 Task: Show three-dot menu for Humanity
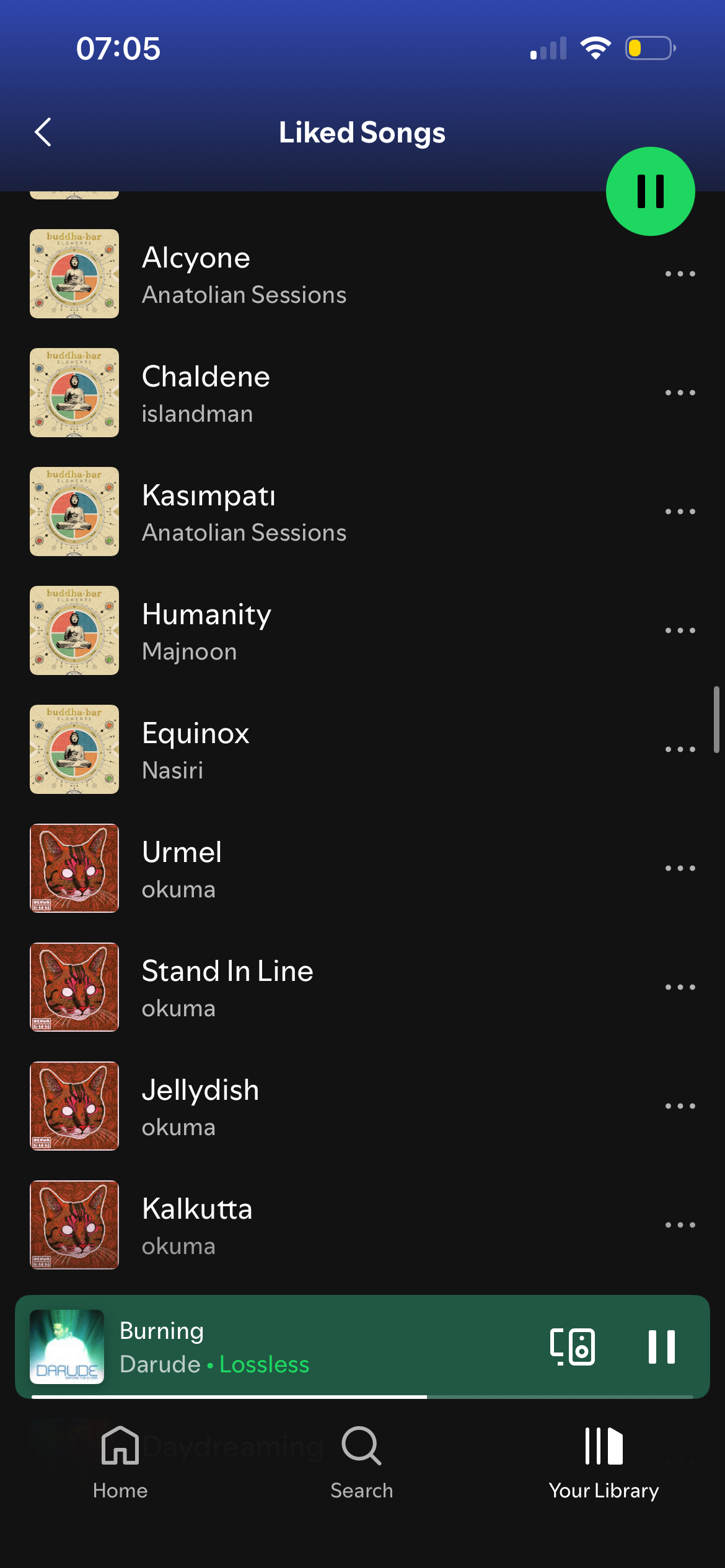click(680, 630)
